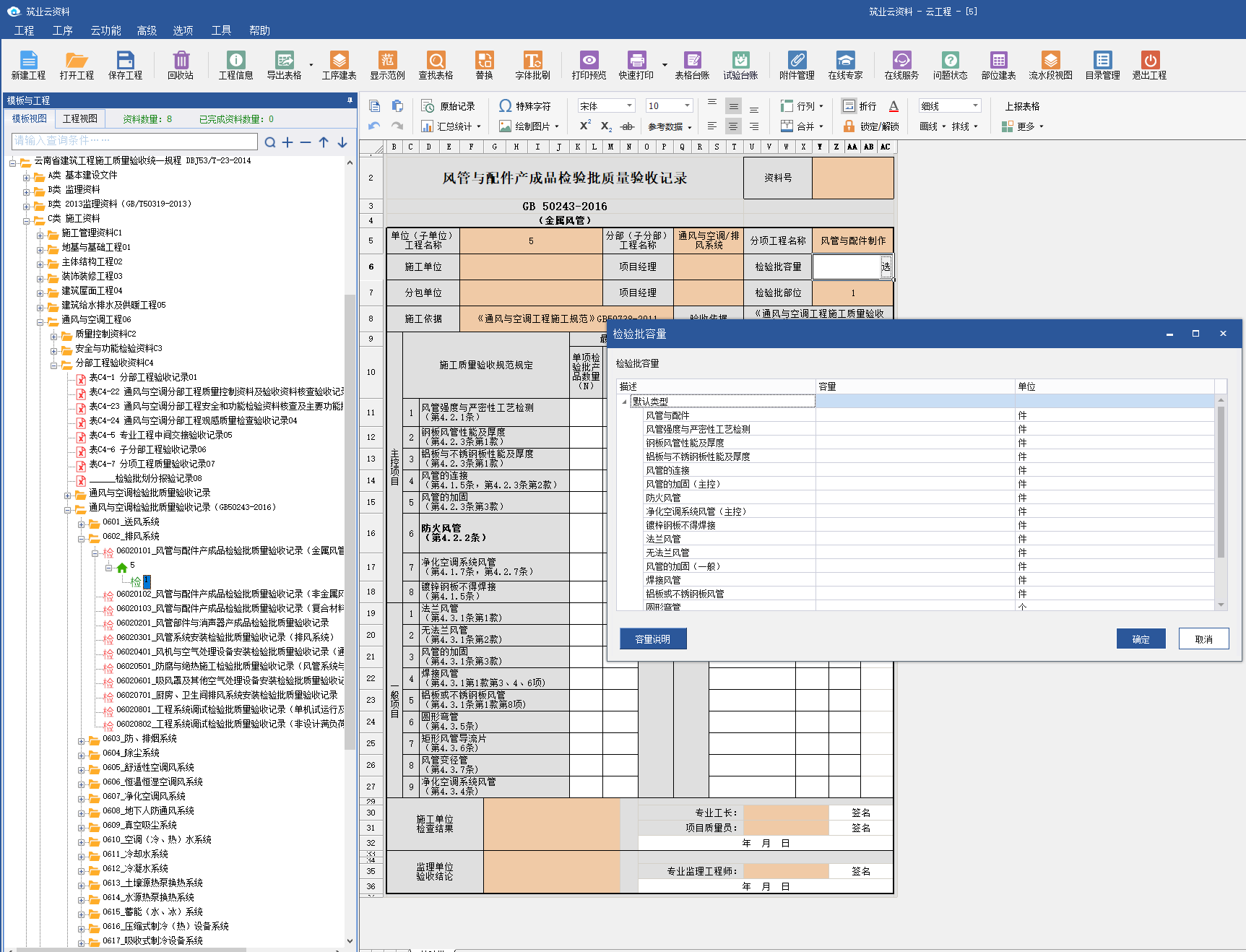Toggle 锁定/解锁 lock on cell
The image size is (1246, 952).
871,126
